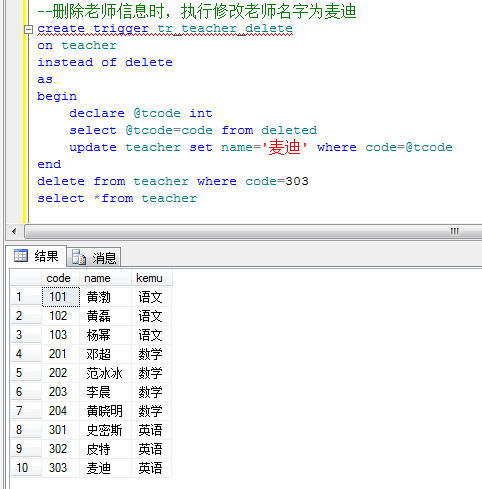The image size is (482, 489).
Task: Select row header number 5
Action: pos(26,373)
